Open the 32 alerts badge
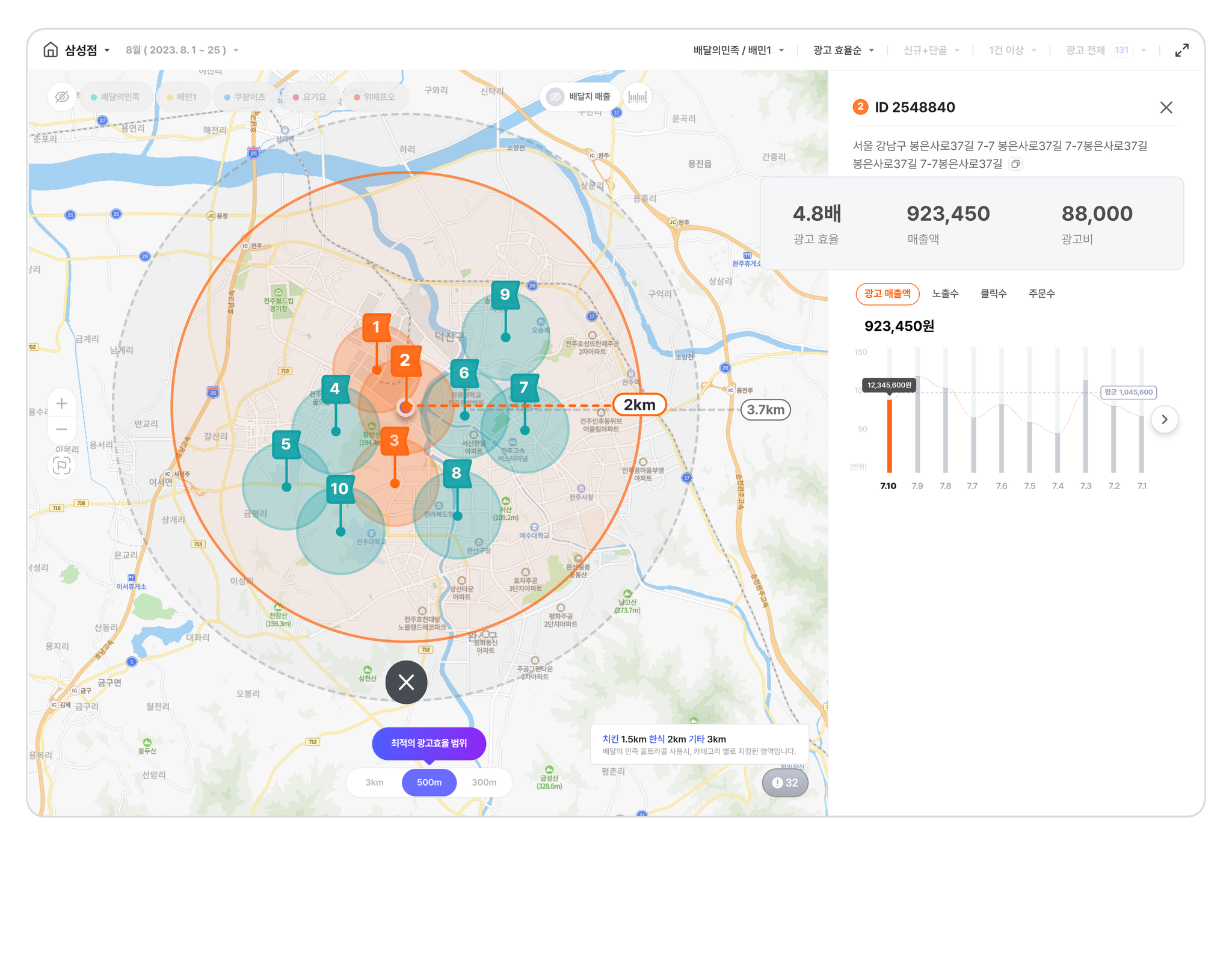1232x980 pixels. (x=785, y=783)
